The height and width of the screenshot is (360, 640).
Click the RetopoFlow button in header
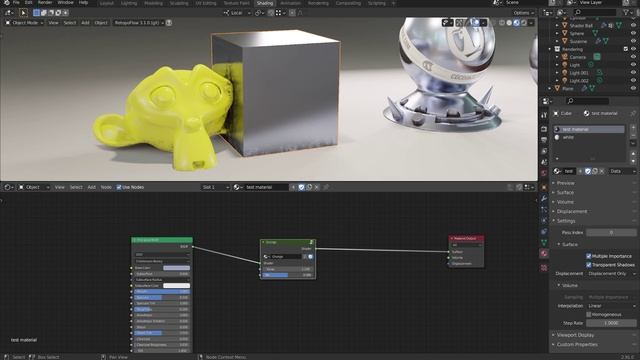(139, 23)
